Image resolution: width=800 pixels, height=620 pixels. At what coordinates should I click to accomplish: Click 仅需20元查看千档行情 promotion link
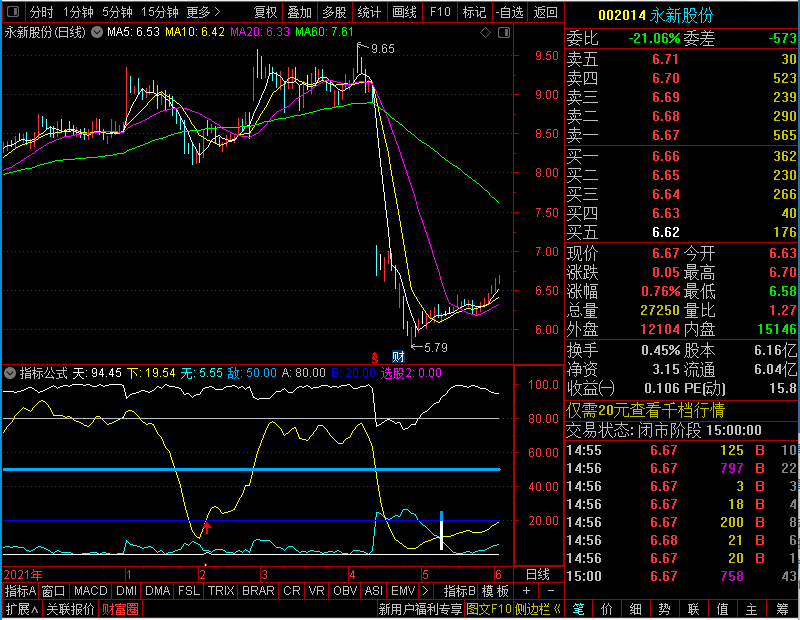645,410
